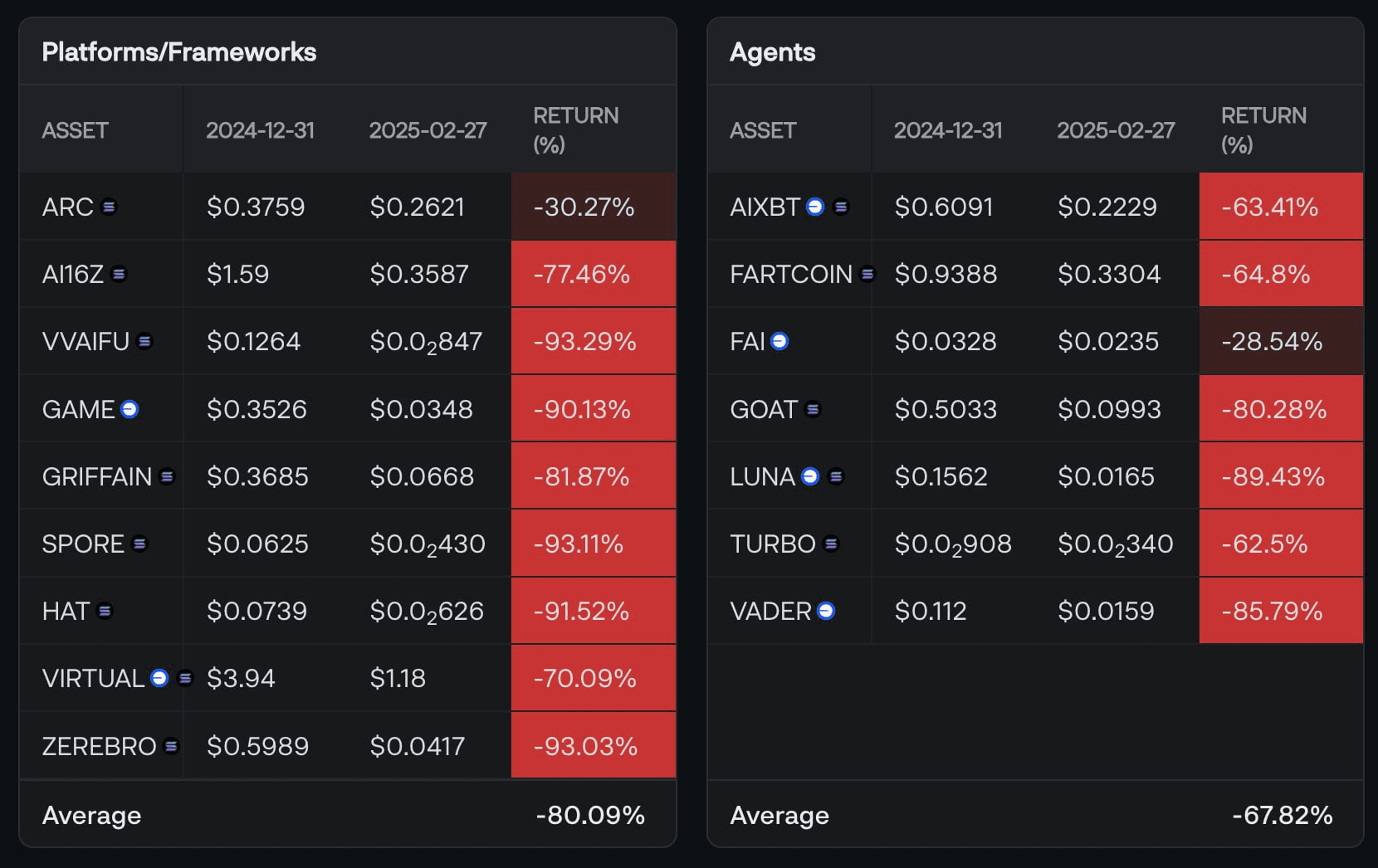Click the Solana icon next to TURBO

831,544
